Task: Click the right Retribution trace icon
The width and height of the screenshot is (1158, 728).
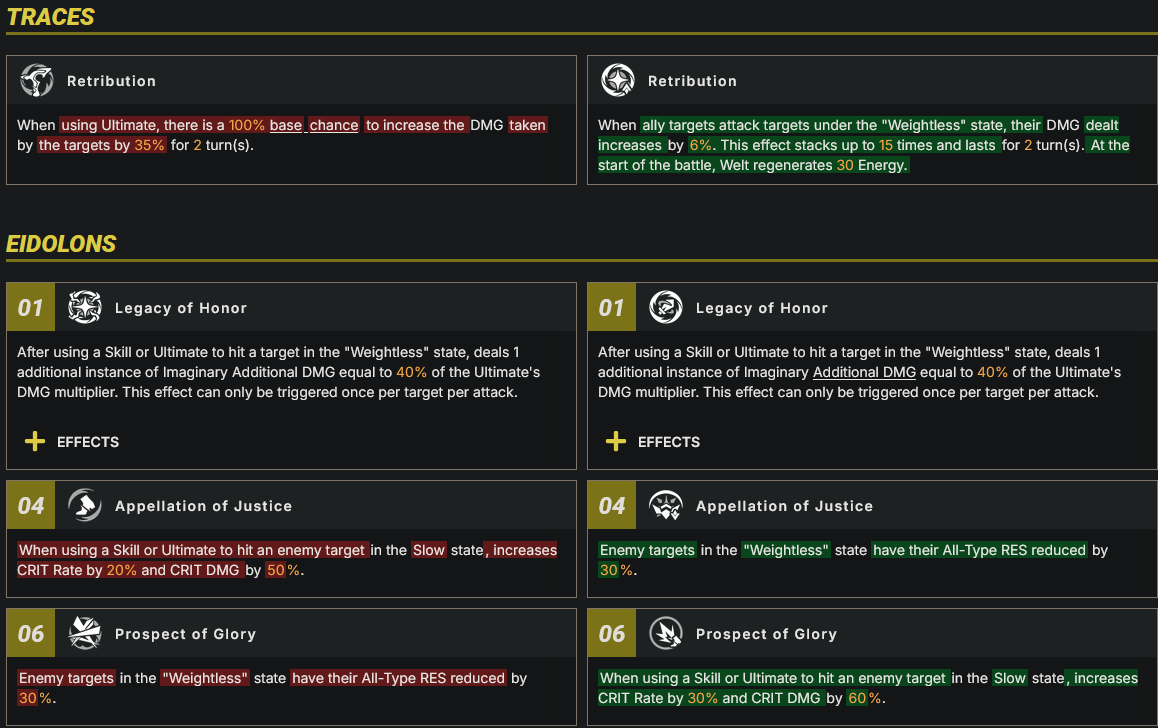Action: coord(617,80)
